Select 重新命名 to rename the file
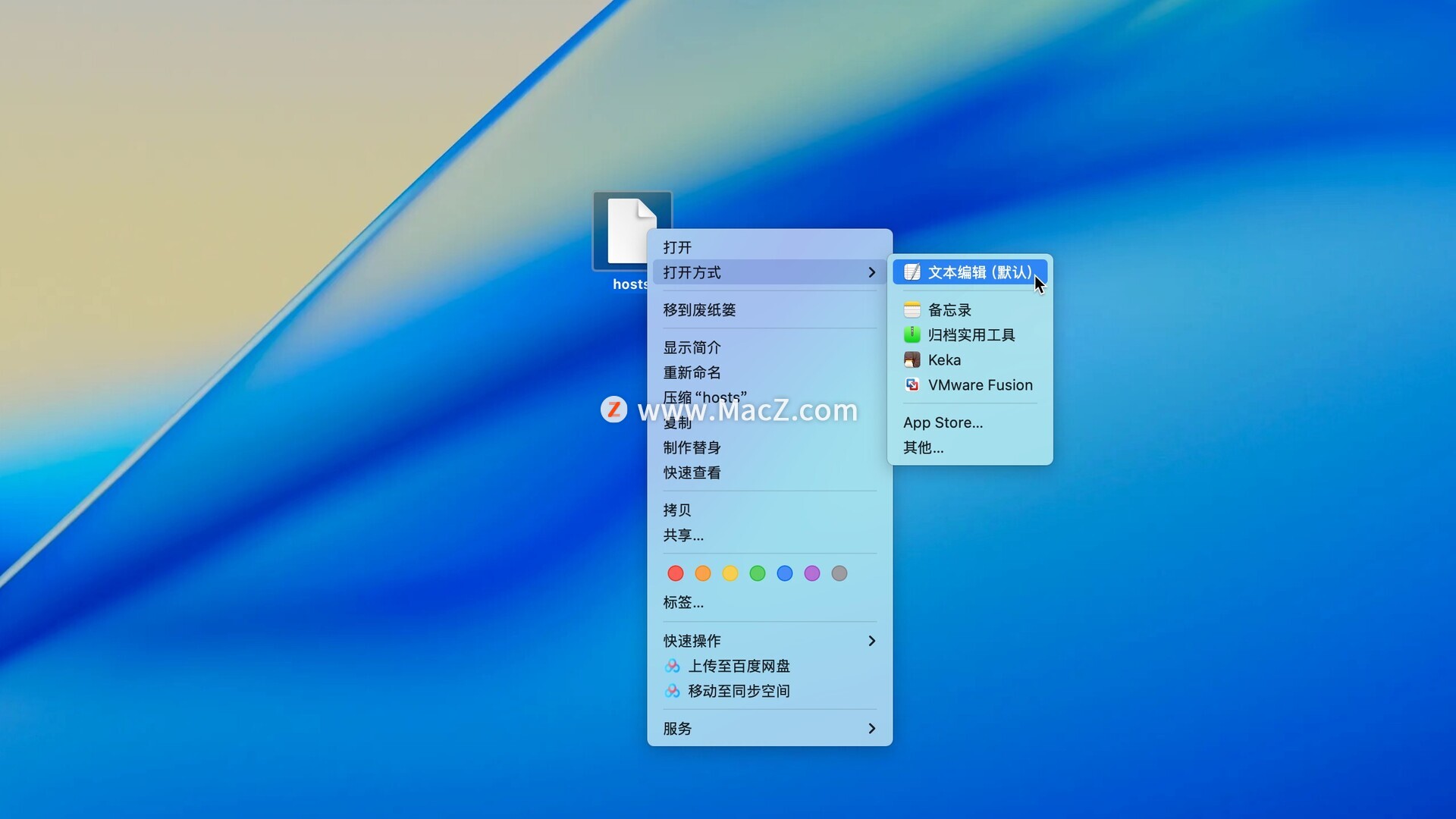 (x=692, y=372)
